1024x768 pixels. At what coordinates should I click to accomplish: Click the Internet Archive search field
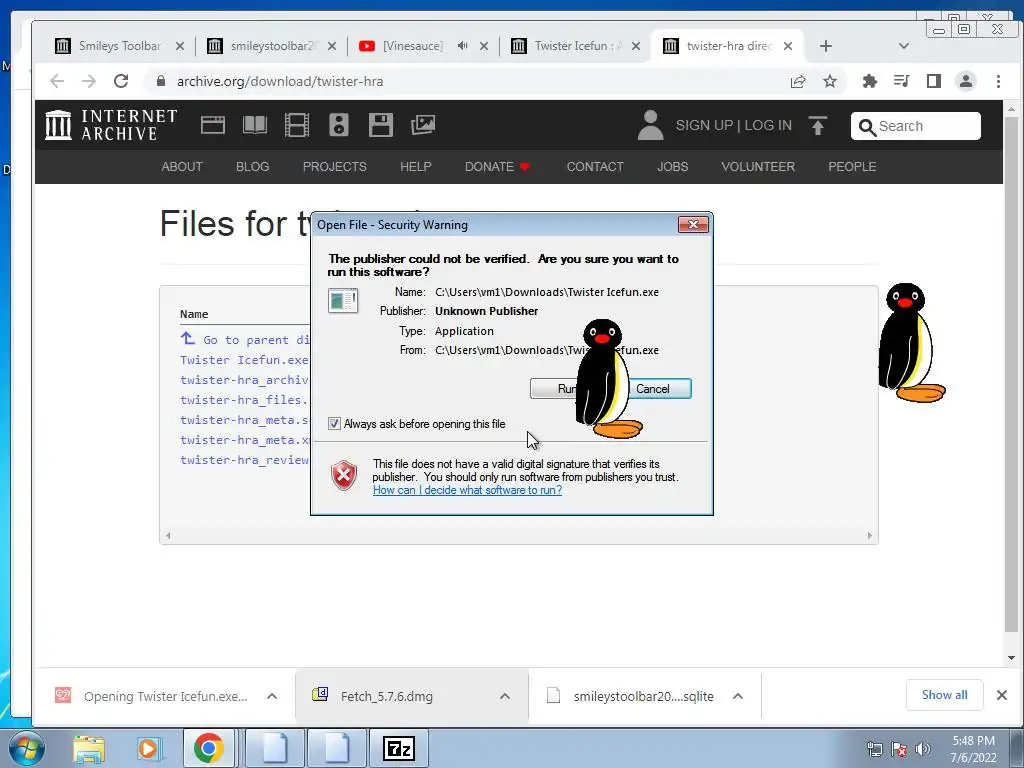tap(916, 125)
